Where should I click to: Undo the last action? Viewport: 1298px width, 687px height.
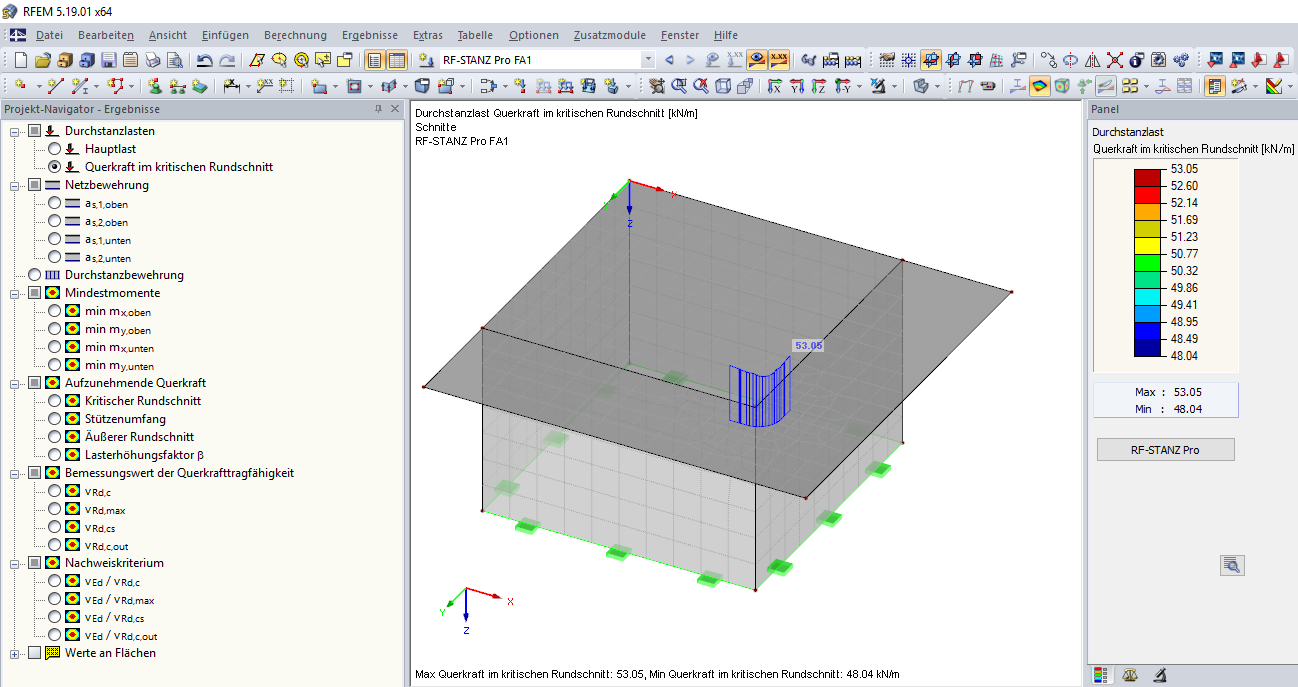(x=205, y=60)
